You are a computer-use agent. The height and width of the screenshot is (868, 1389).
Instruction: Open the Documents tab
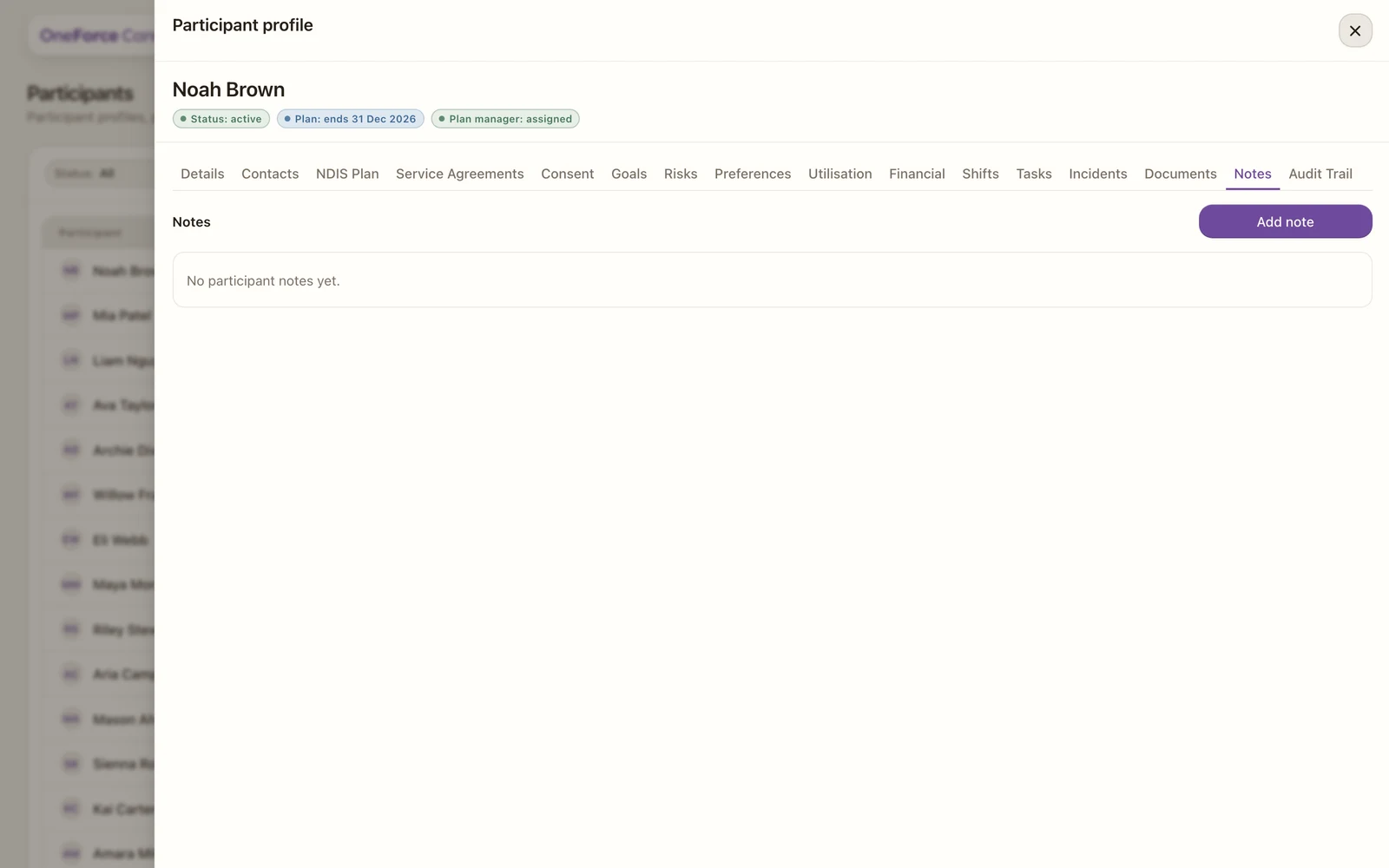(x=1181, y=174)
